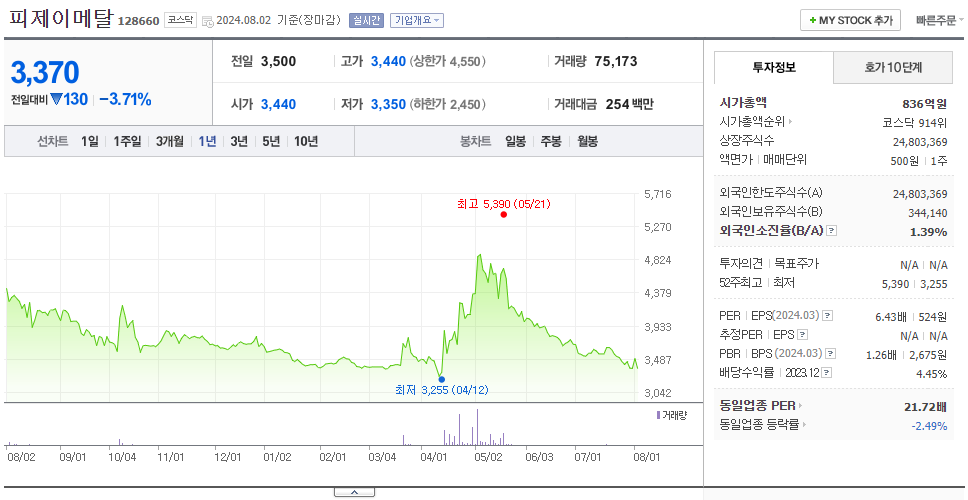The width and height of the screenshot is (968, 500).
Task: Click the 피제이메탈 stock name heading
Action: click(61, 17)
